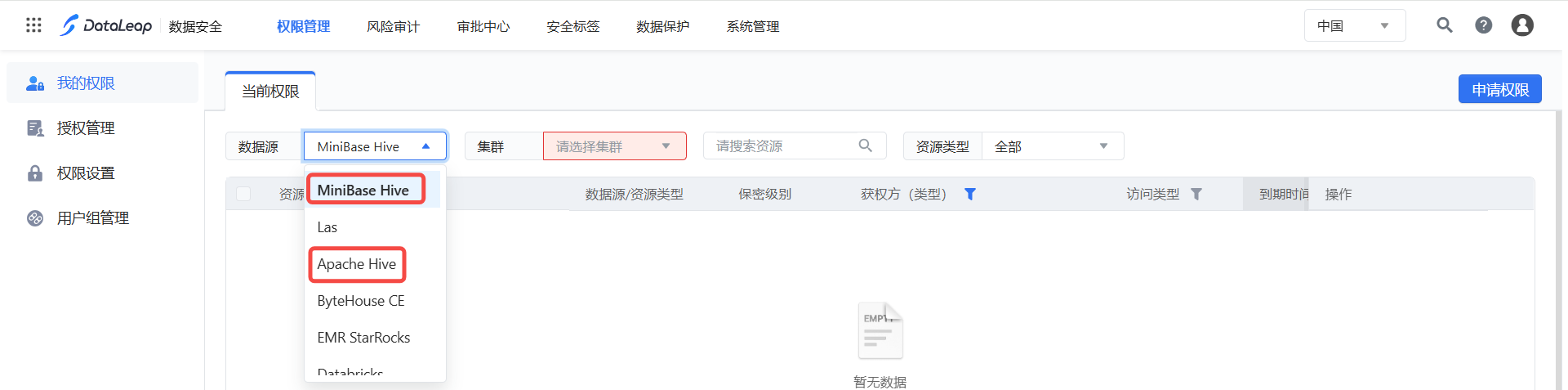The image size is (1568, 390).
Task: Click the 保密级别 column header
Action: (765, 194)
